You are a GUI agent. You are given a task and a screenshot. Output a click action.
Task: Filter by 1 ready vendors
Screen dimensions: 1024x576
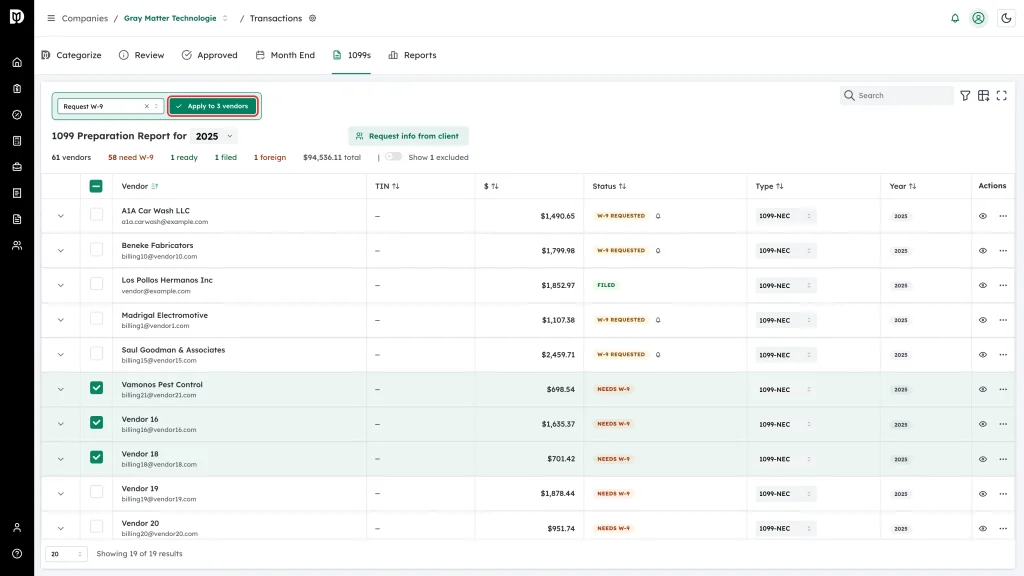click(x=184, y=157)
